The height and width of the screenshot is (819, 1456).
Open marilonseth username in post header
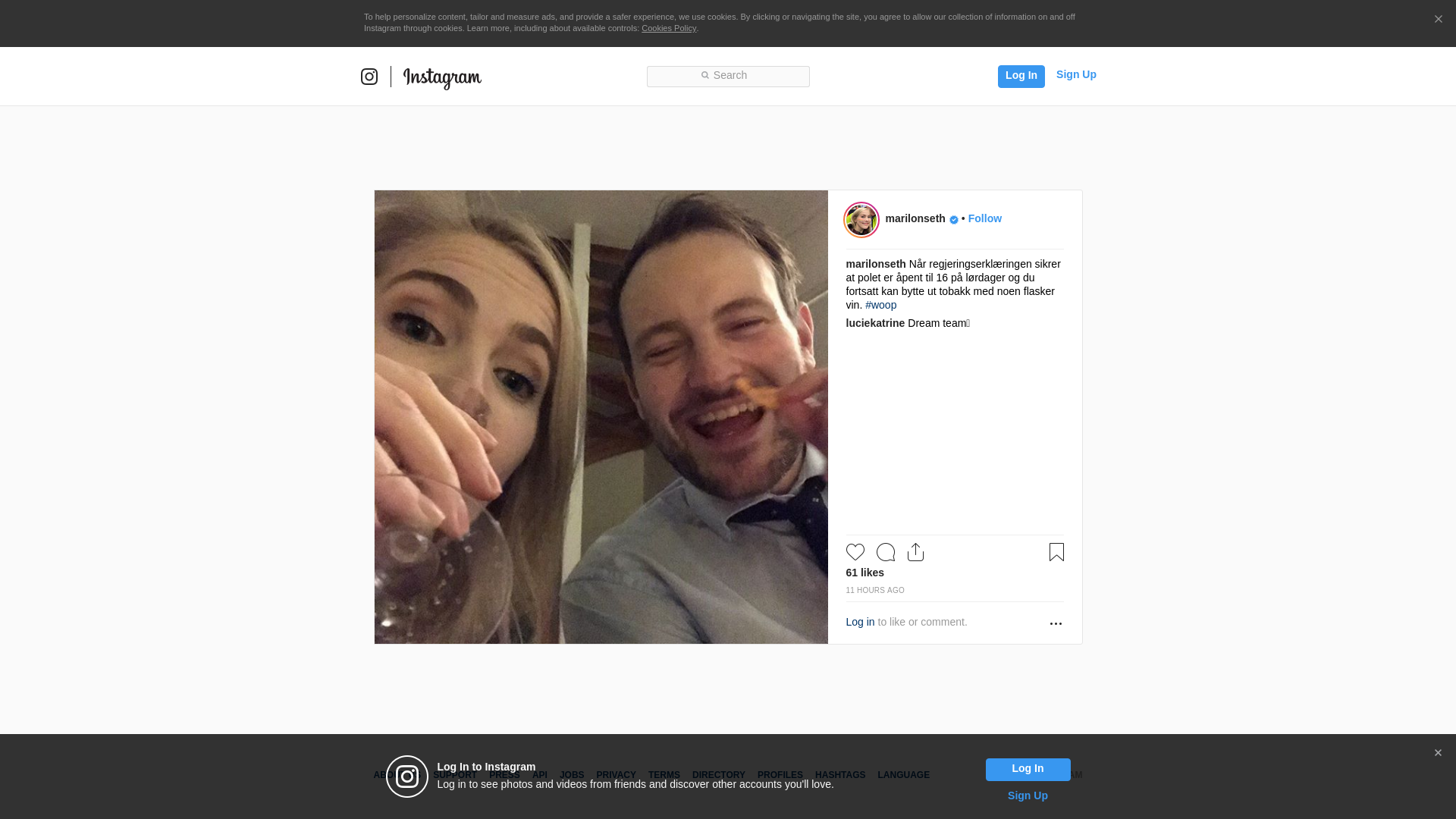coord(915,218)
